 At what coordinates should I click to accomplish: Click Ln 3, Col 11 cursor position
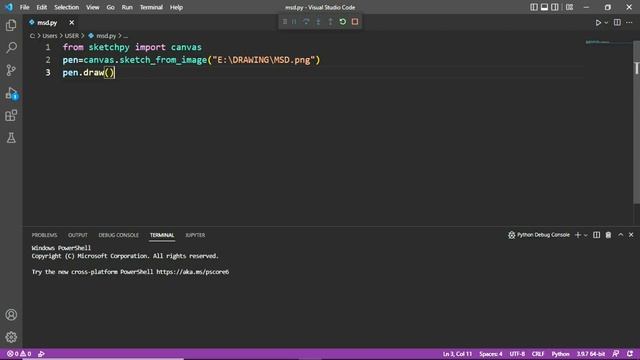[457, 354]
